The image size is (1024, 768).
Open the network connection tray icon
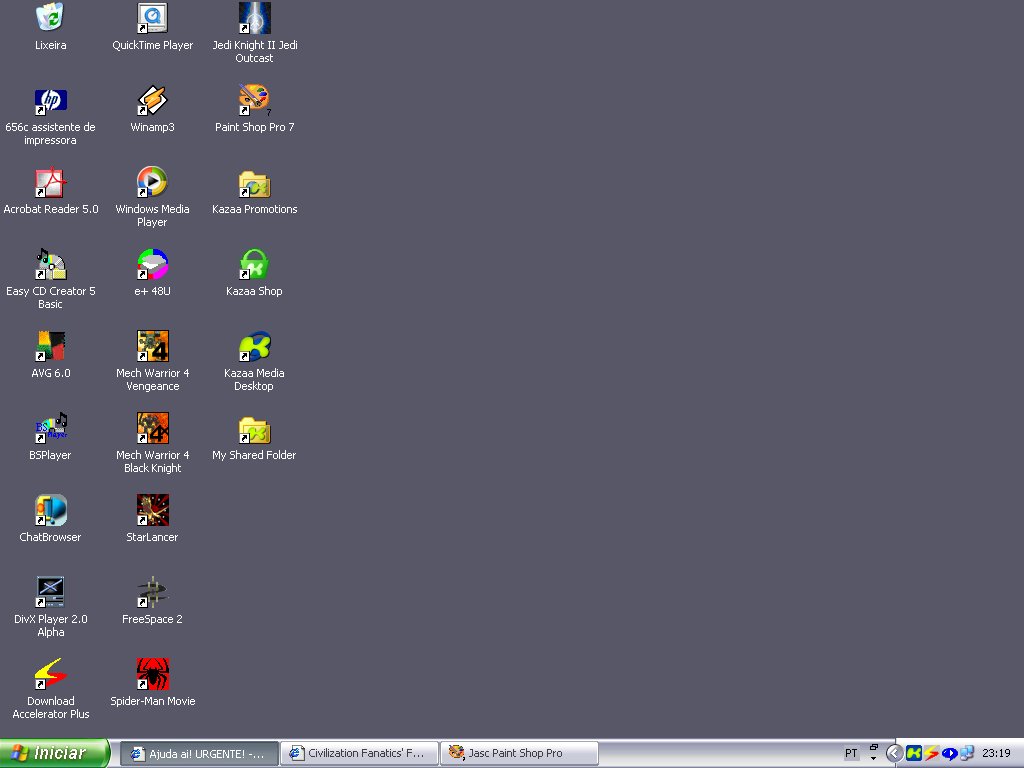(x=967, y=754)
